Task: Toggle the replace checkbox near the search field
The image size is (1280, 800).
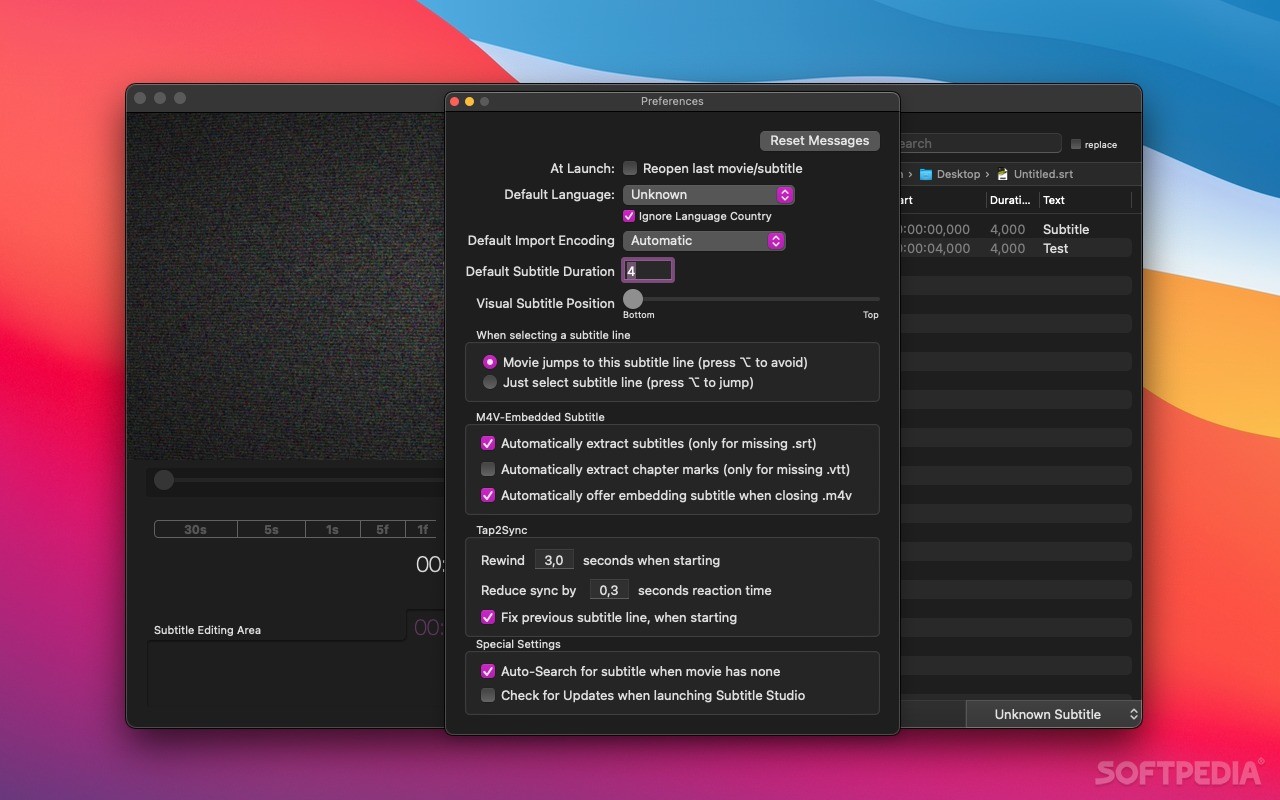Action: point(1076,144)
